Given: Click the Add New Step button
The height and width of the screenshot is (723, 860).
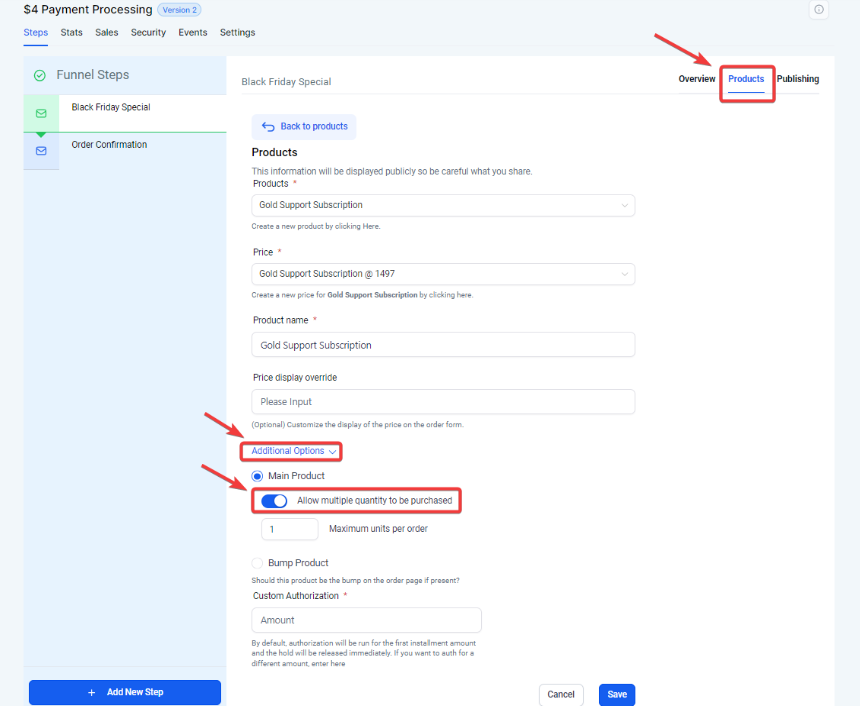Looking at the screenshot, I should pyautogui.click(x=125, y=692).
